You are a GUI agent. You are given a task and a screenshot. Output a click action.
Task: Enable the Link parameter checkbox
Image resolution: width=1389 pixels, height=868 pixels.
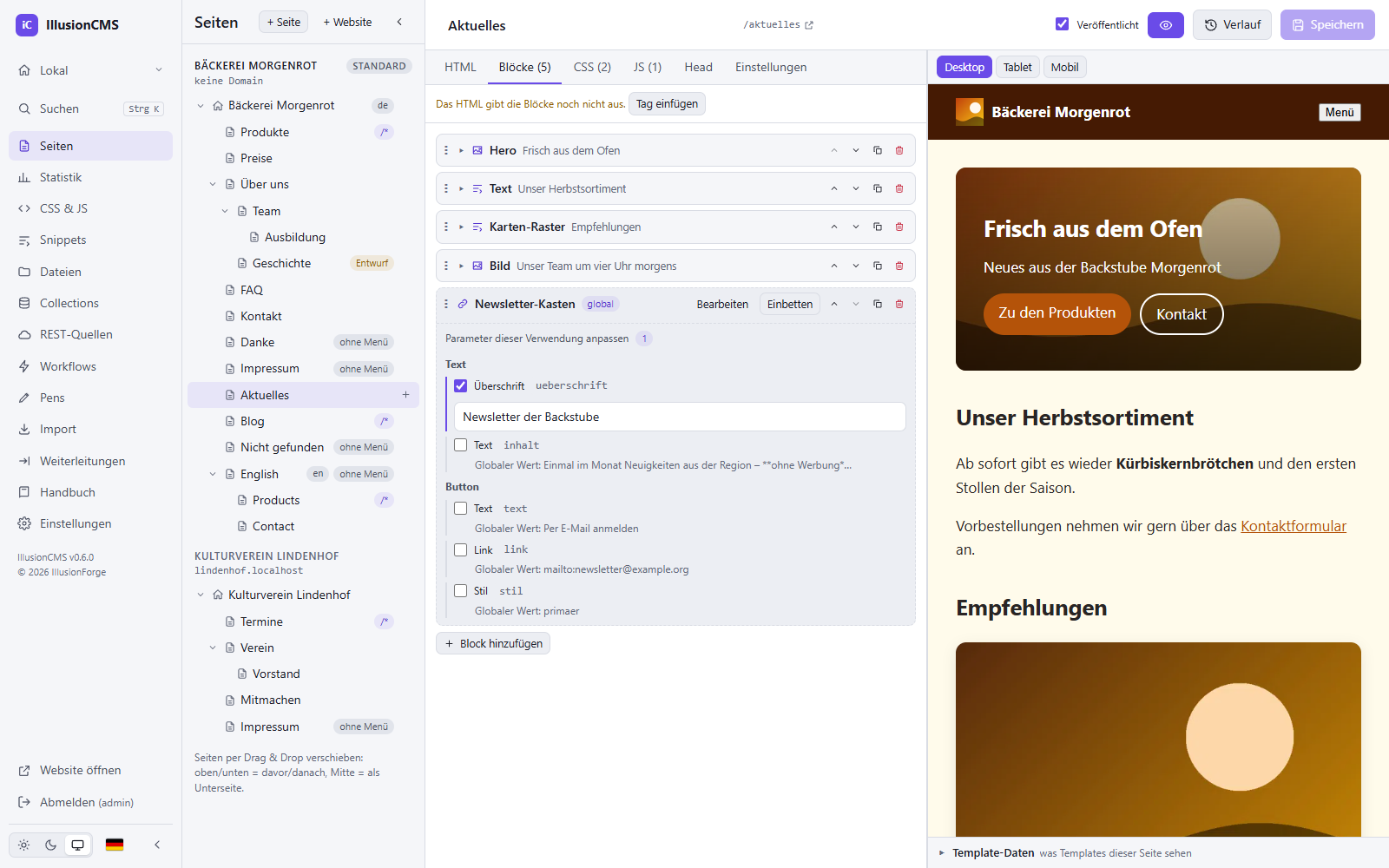pos(461,549)
